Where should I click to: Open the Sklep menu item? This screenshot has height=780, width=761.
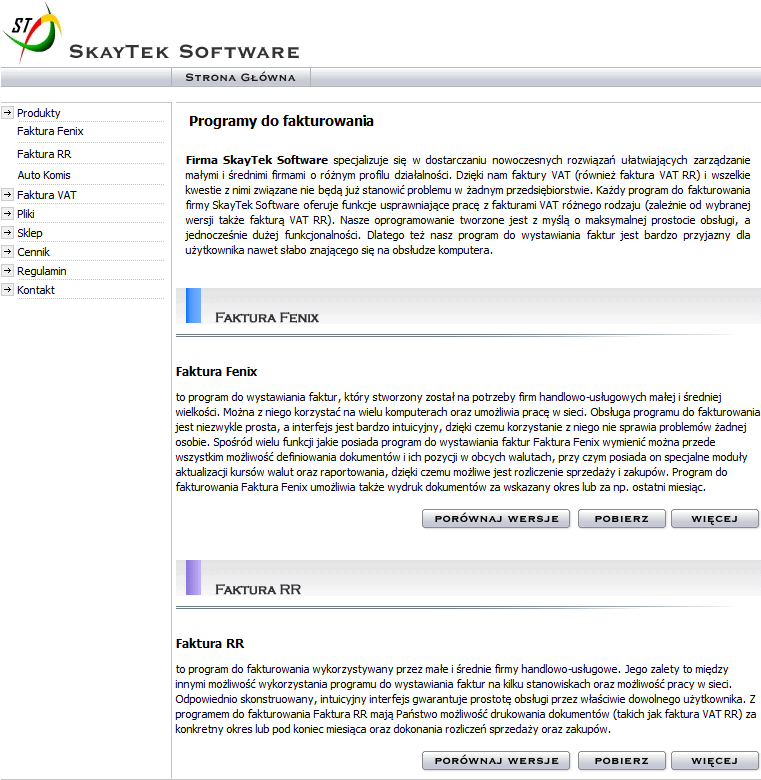tap(30, 233)
